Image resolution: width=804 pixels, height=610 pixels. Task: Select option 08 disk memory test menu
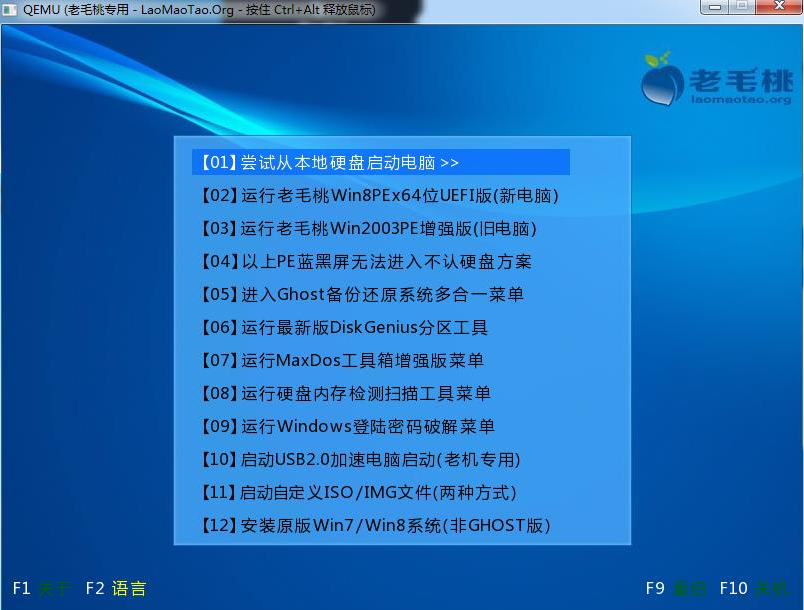(346, 393)
